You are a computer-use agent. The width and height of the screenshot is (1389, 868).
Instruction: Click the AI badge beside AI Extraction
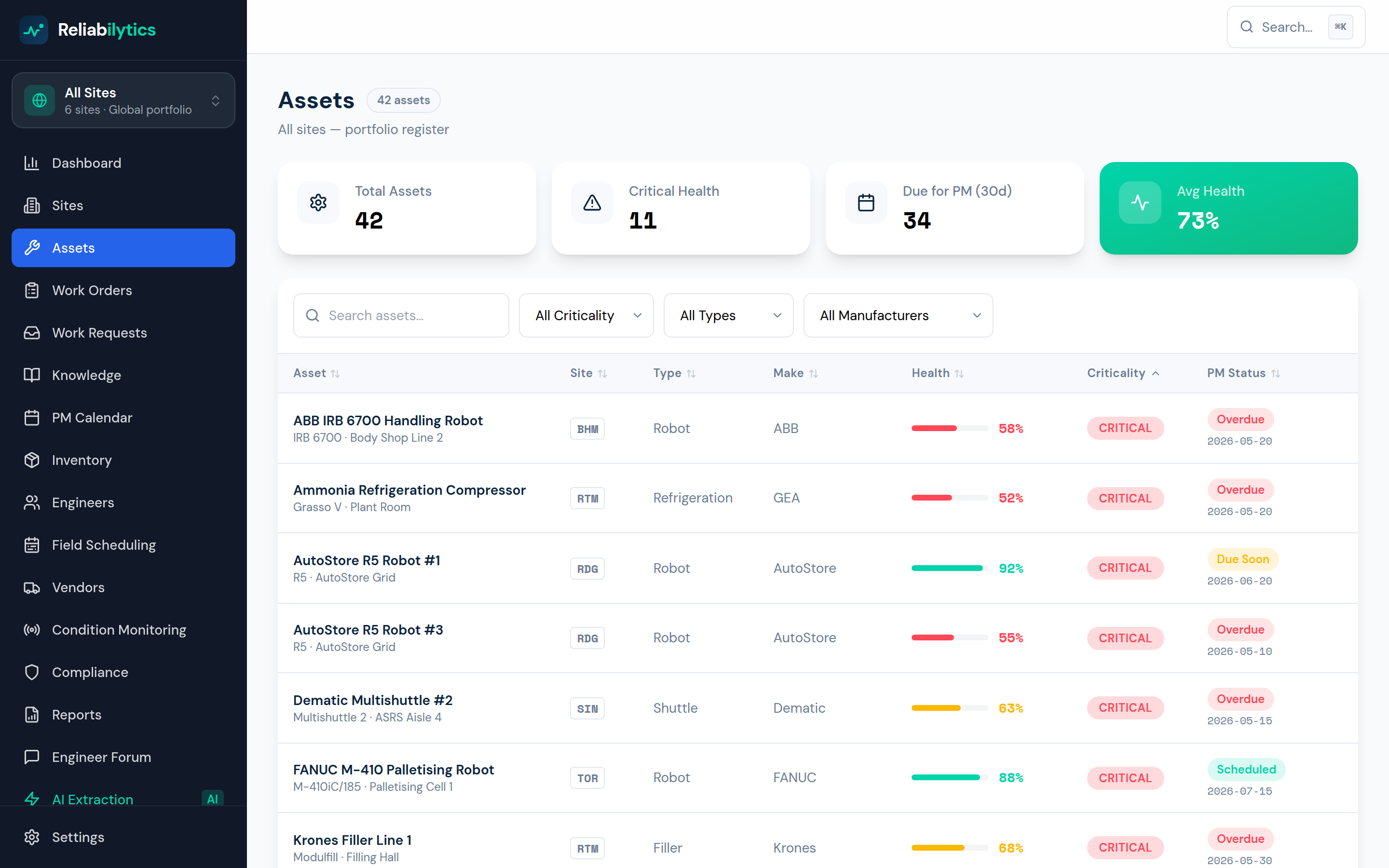click(212, 799)
